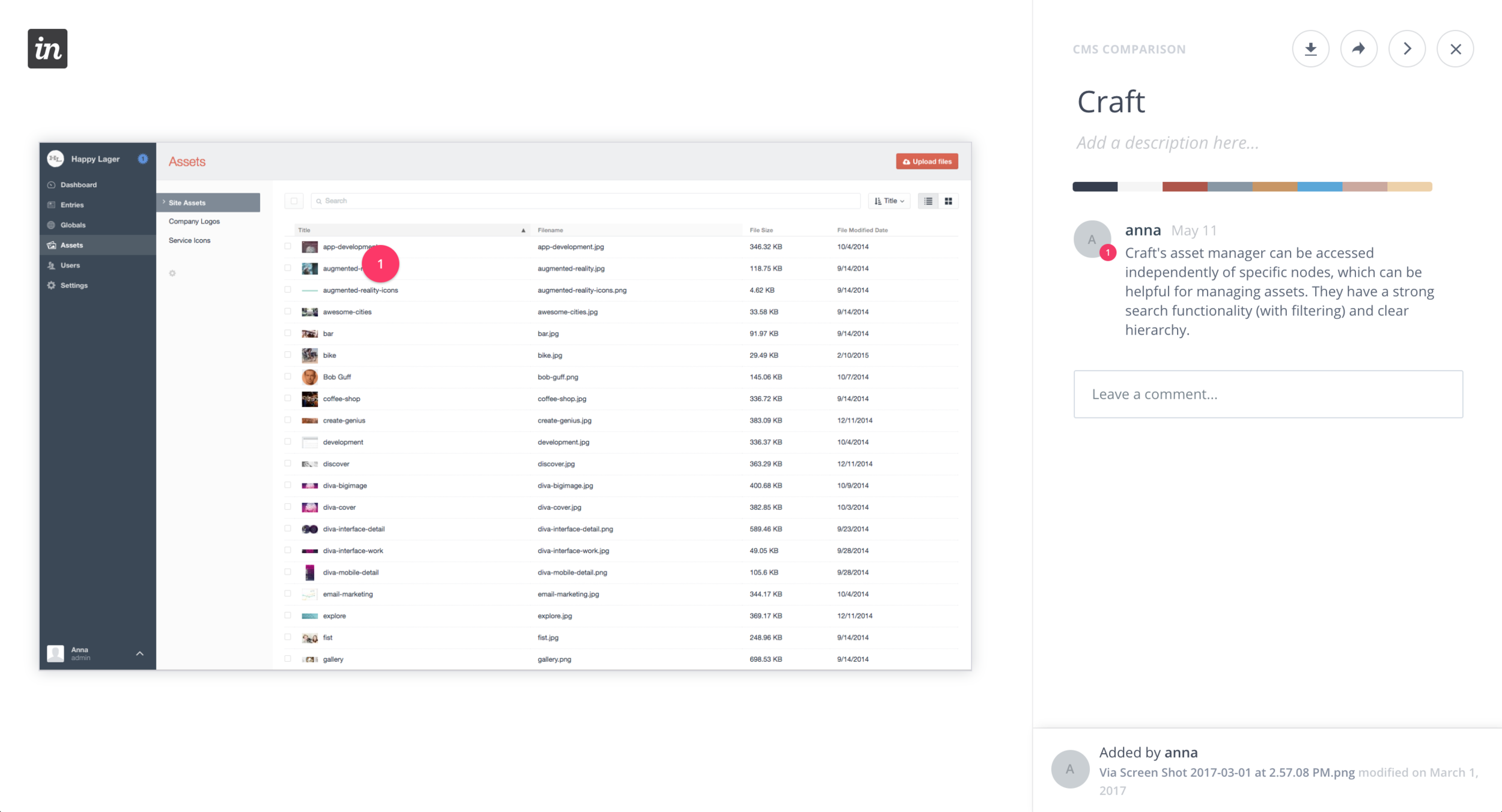
Task: Click the Add a description field
Action: pyautogui.click(x=1167, y=143)
